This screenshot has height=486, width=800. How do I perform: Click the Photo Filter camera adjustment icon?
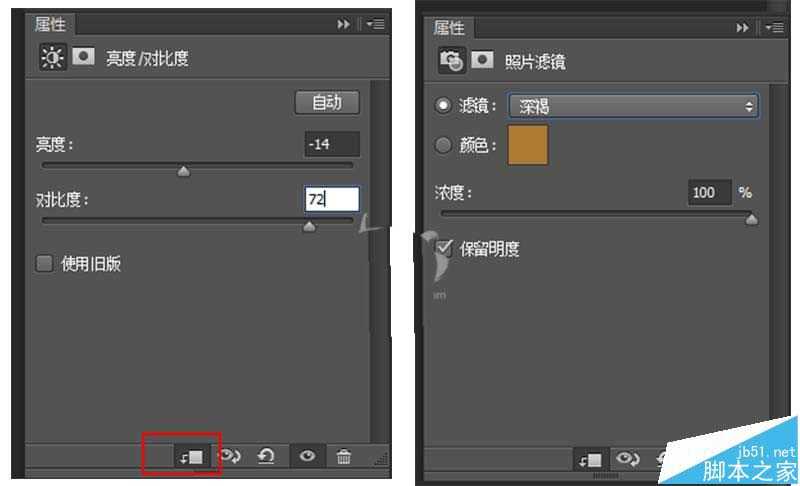click(x=450, y=61)
